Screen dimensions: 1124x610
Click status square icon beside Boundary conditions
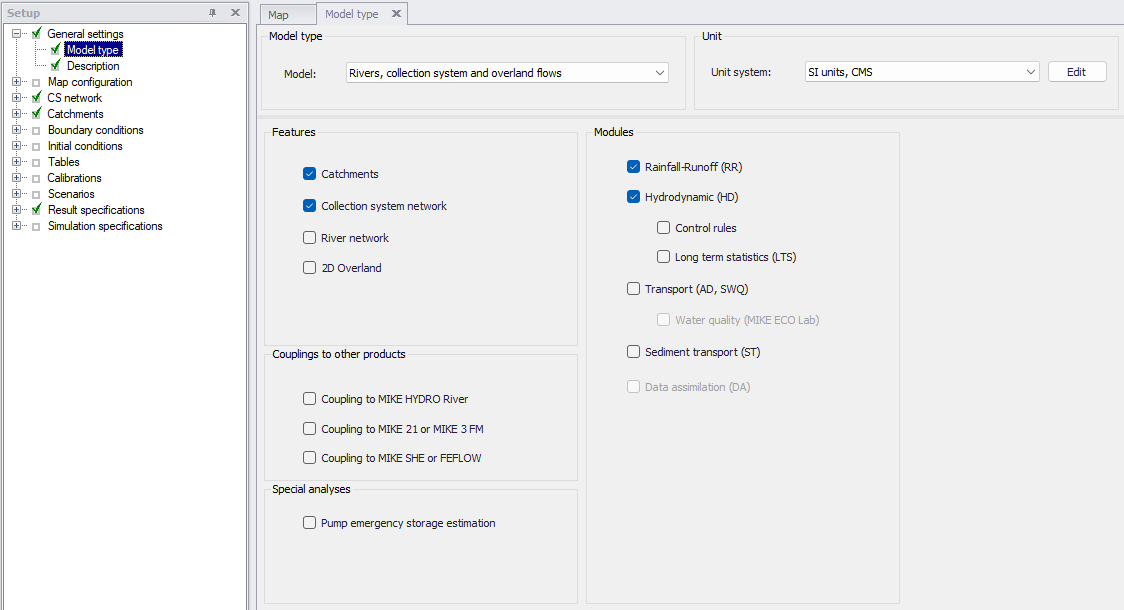click(x=36, y=130)
